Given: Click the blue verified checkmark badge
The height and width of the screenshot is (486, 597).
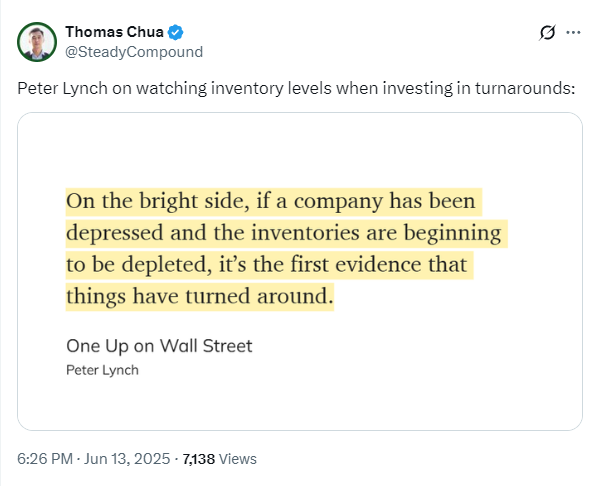Looking at the screenshot, I should tap(176, 32).
